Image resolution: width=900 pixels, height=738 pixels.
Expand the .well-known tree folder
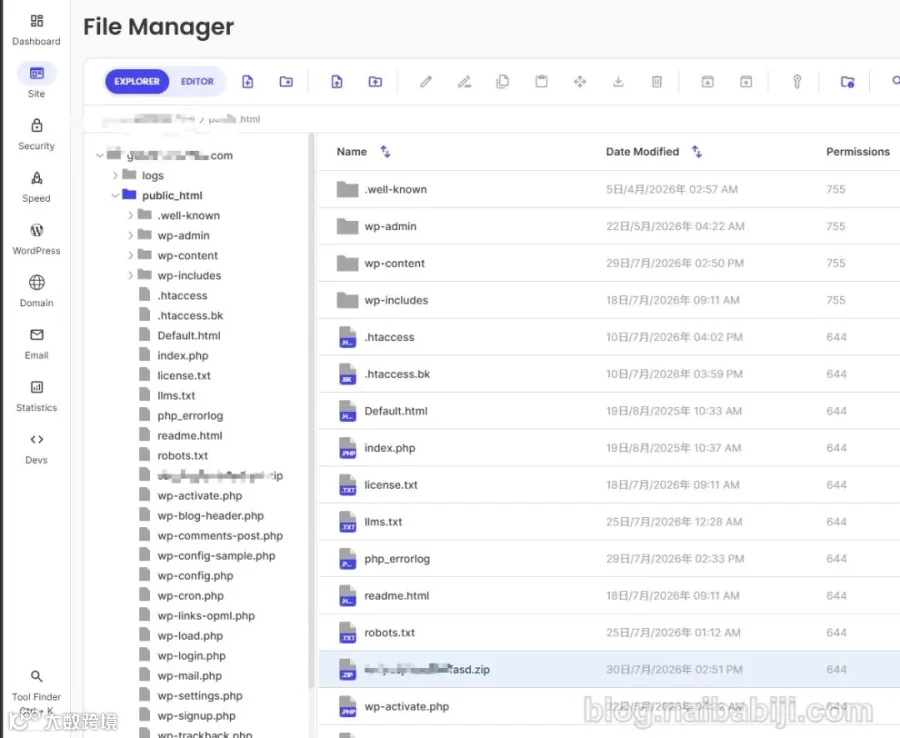pos(130,215)
